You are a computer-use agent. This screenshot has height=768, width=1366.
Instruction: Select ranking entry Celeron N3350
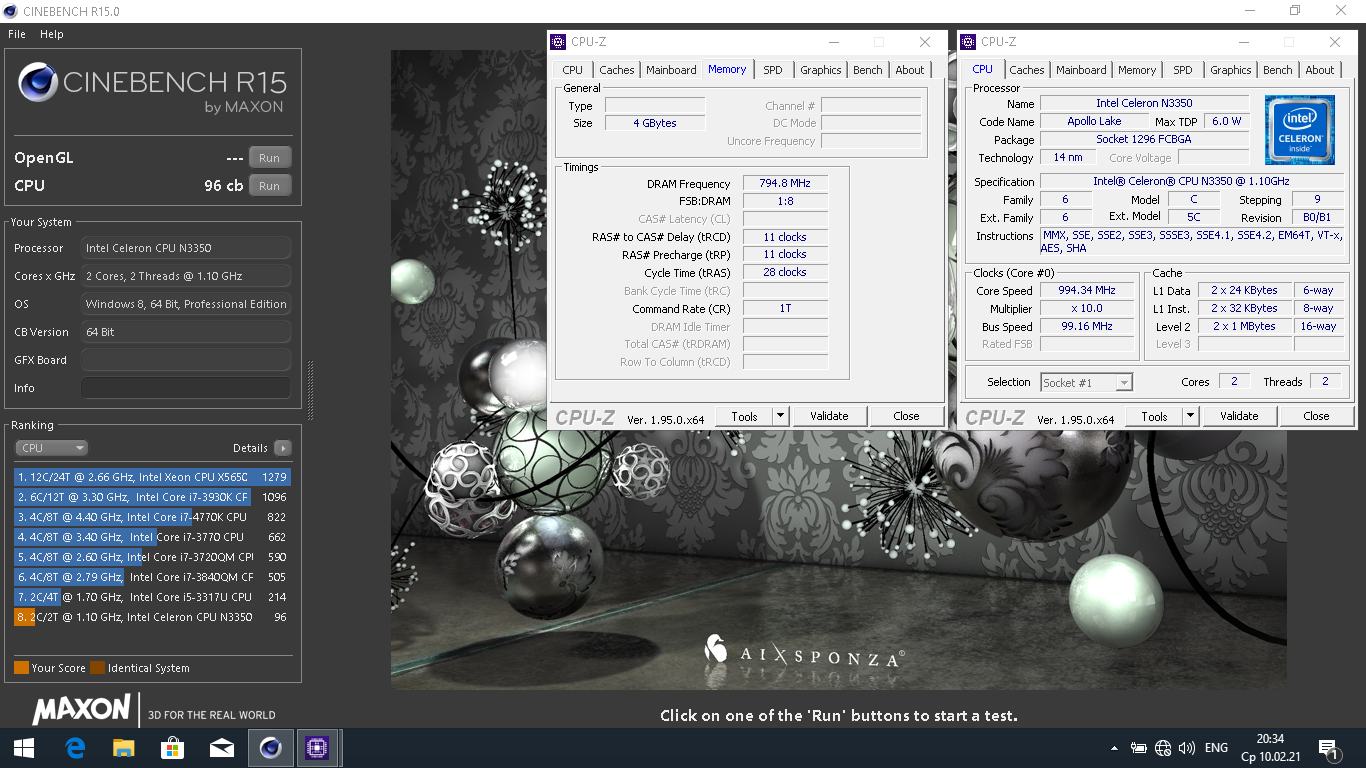[x=152, y=617]
